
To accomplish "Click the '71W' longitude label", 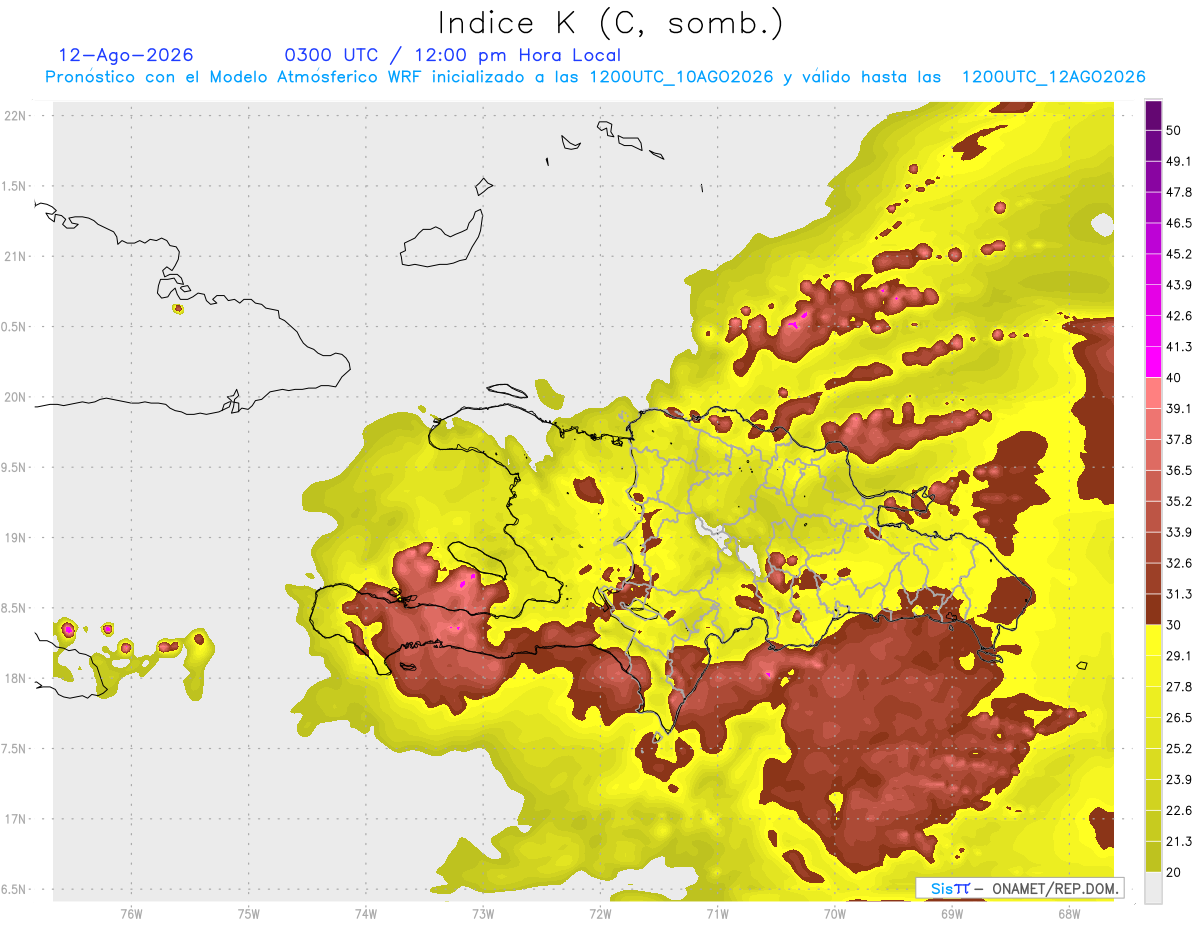I will tap(717, 913).
